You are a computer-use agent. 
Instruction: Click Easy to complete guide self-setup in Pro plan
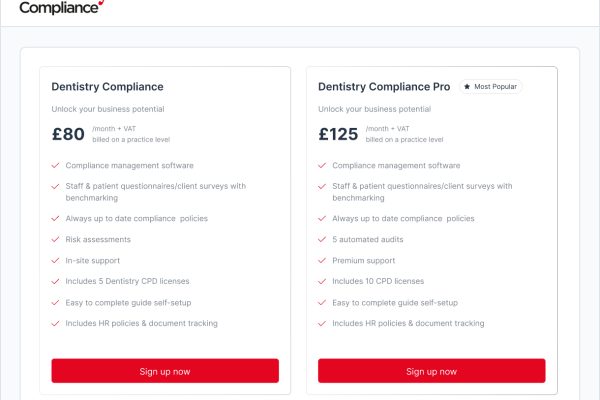pyautogui.click(x=395, y=302)
